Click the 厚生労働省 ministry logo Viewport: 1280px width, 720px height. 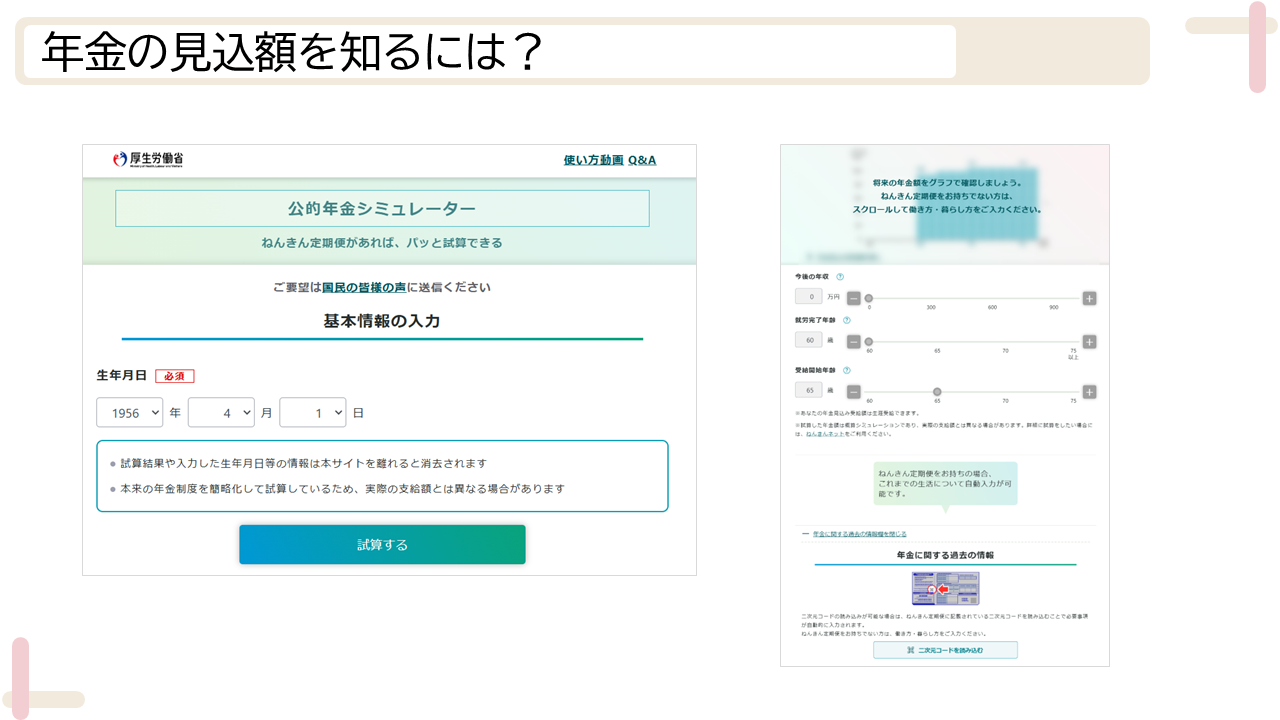coord(148,160)
